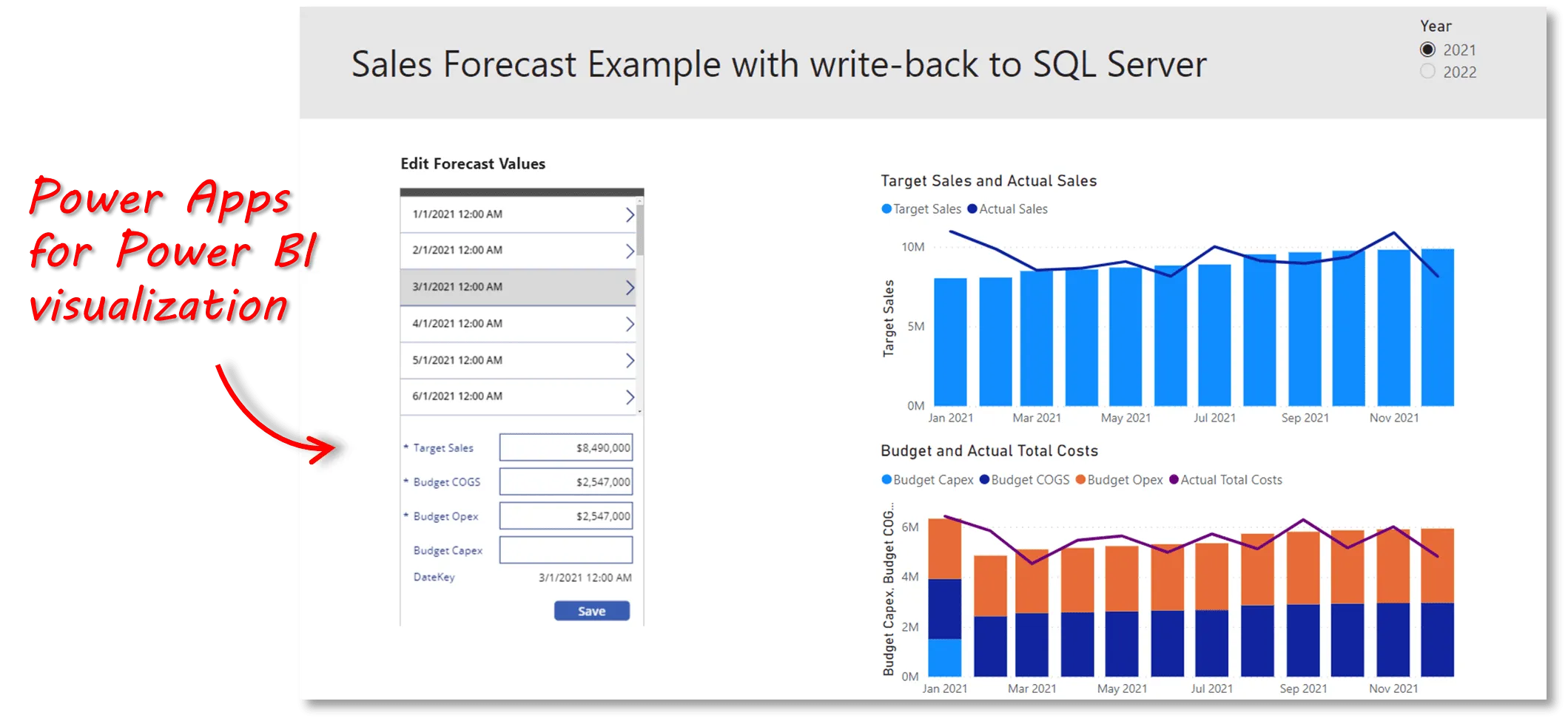Edit the Budget COGS value field
Screen dimensions: 1568x721
(566, 481)
